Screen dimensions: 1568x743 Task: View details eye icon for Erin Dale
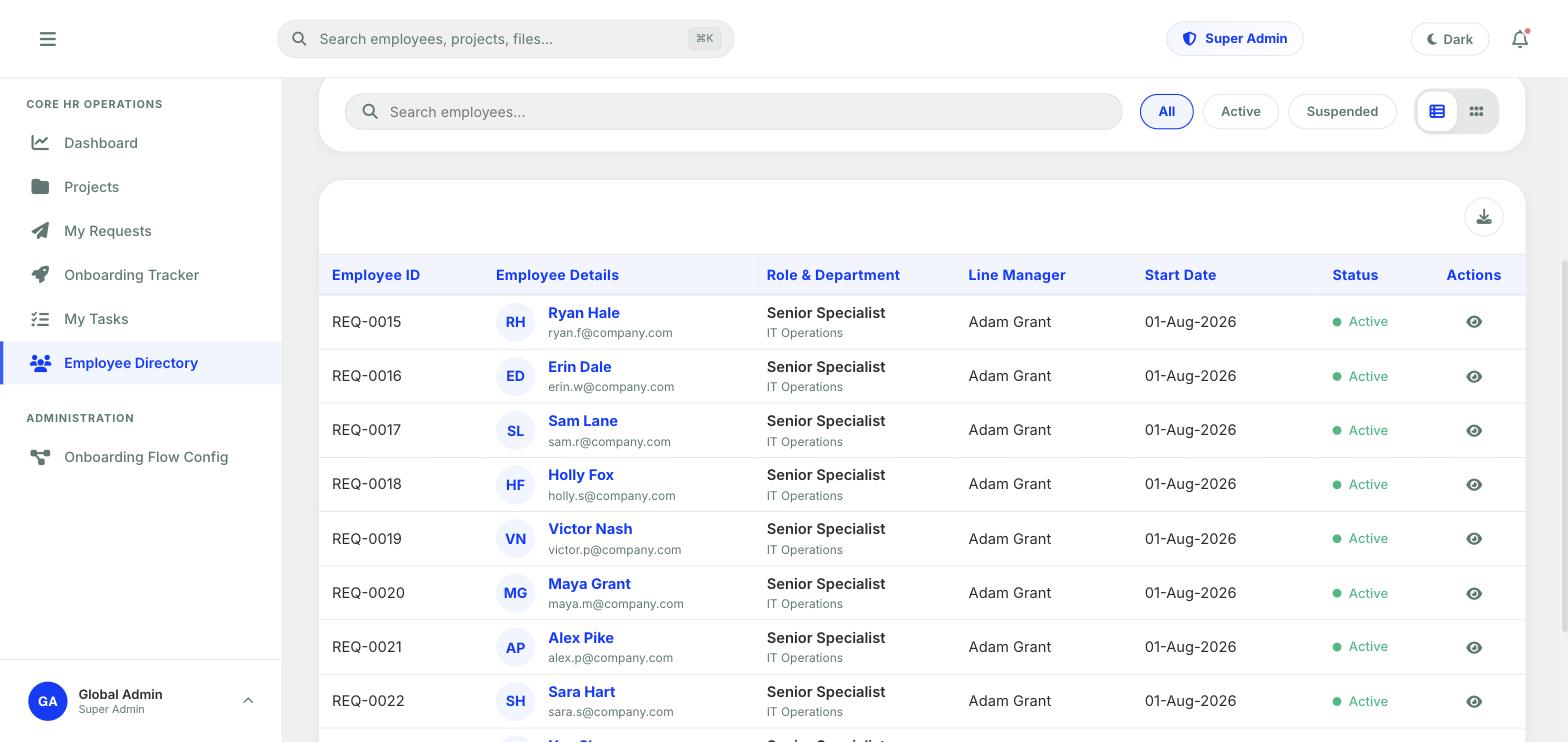pos(1474,376)
